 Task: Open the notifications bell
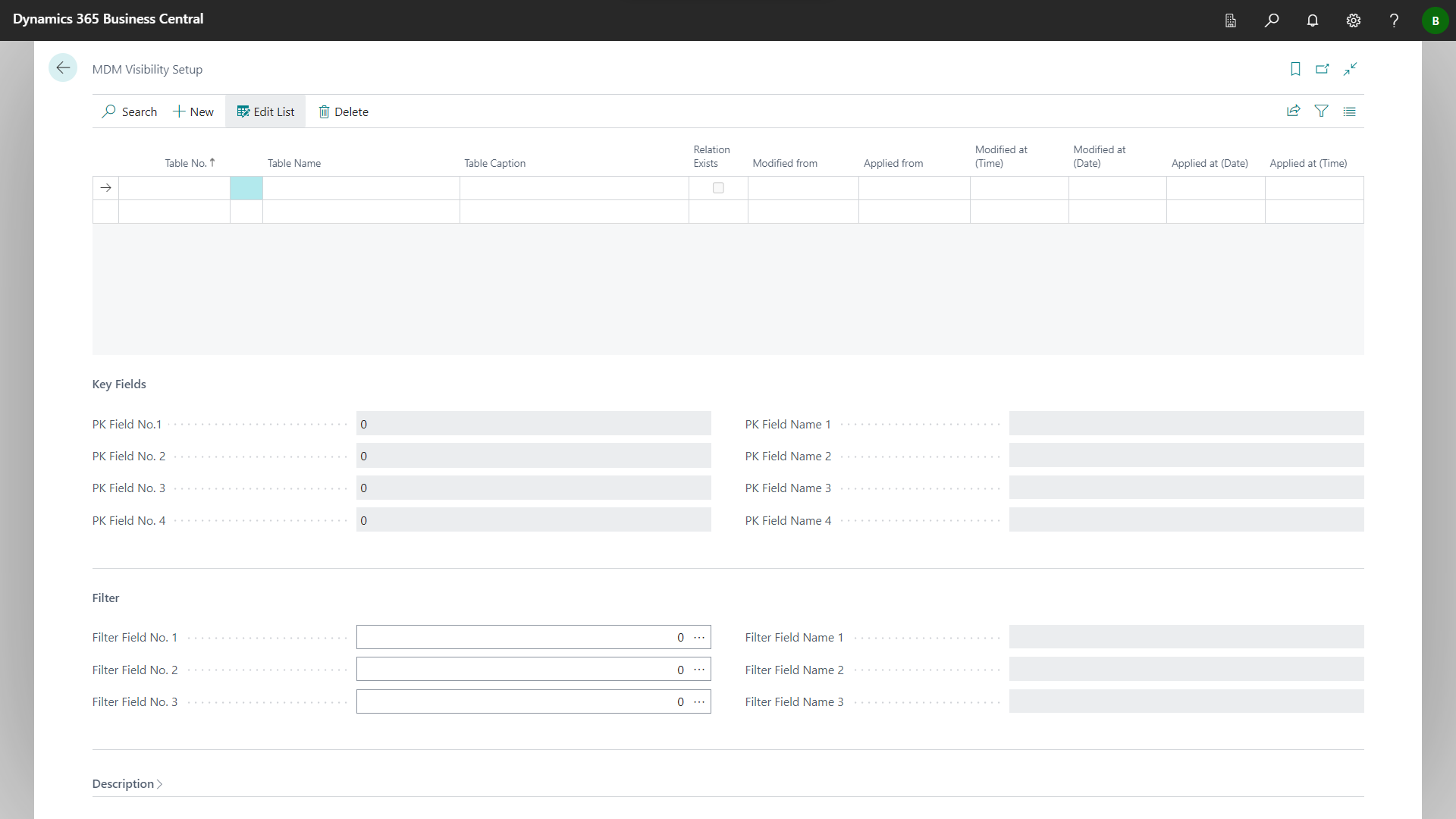[1313, 20]
